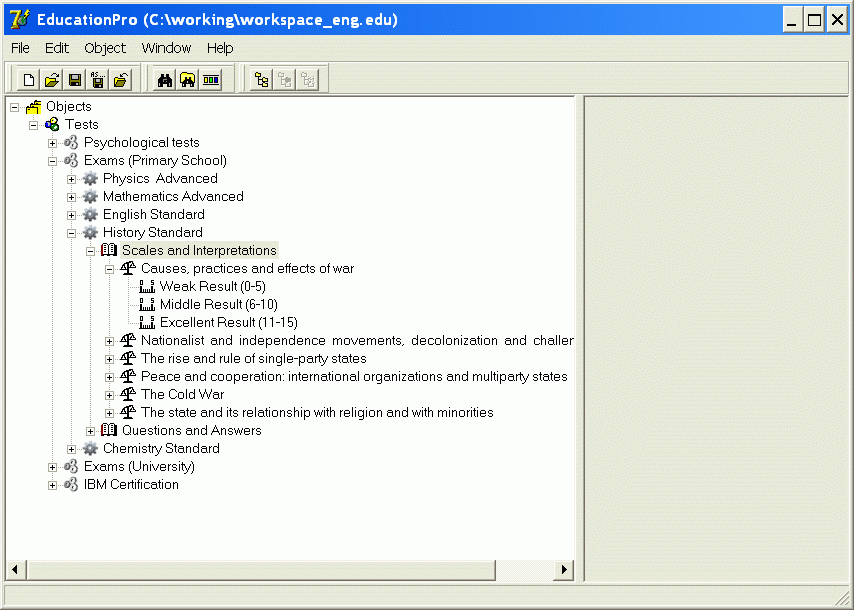The width and height of the screenshot is (854, 610).
Task: Click the Save floppy disk icon
Action: tap(75, 80)
